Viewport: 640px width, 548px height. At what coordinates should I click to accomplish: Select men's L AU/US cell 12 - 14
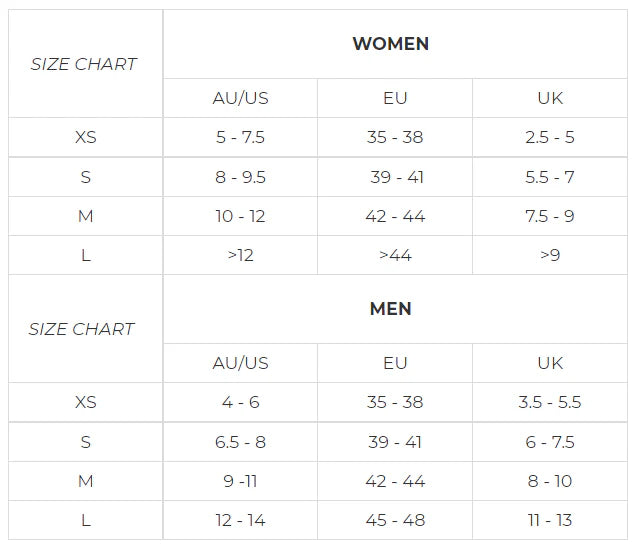pyautogui.click(x=240, y=520)
